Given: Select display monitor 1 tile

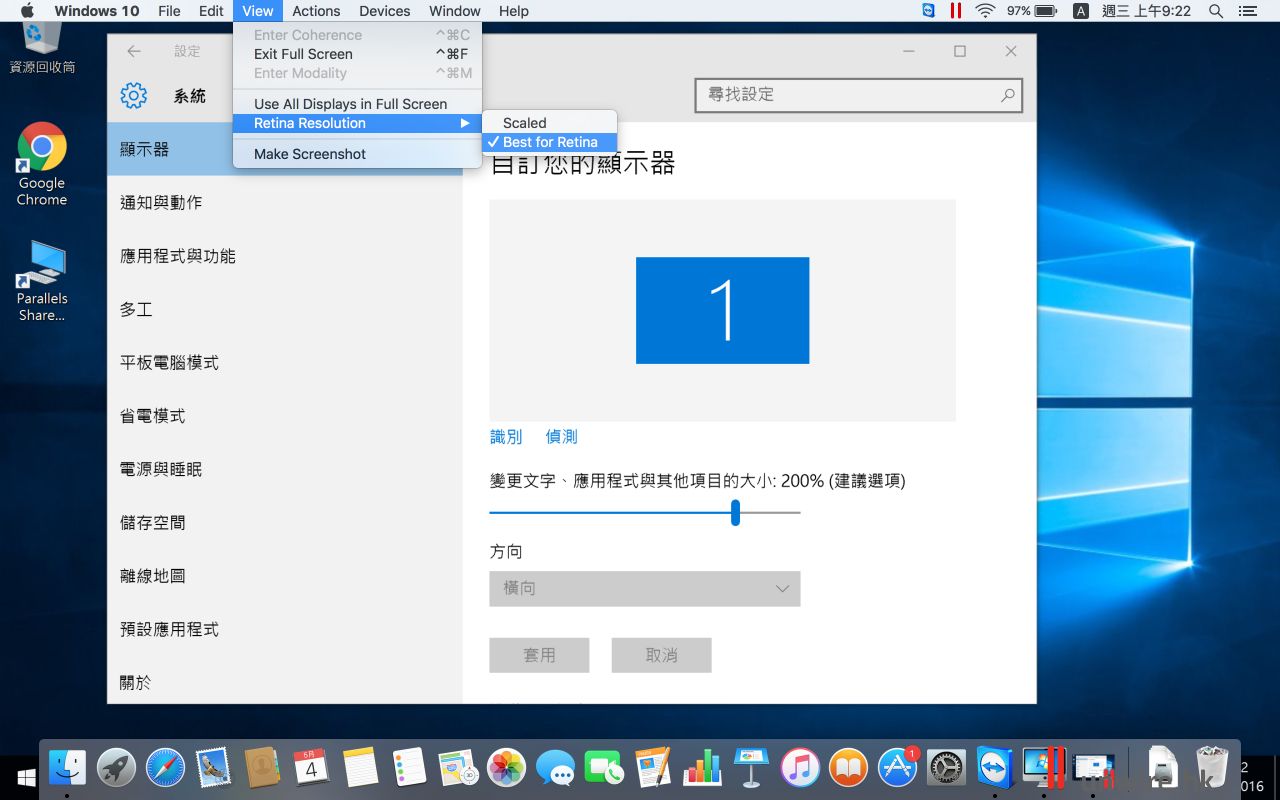Looking at the screenshot, I should click(722, 310).
